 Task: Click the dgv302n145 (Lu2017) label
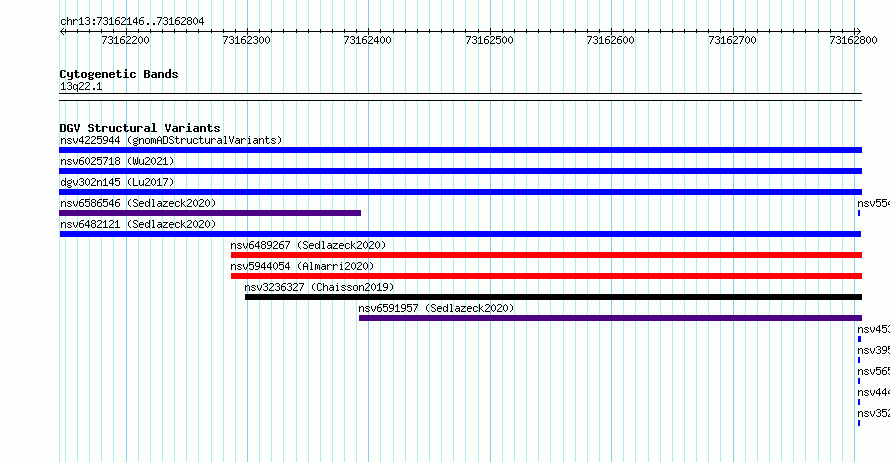tap(117, 182)
